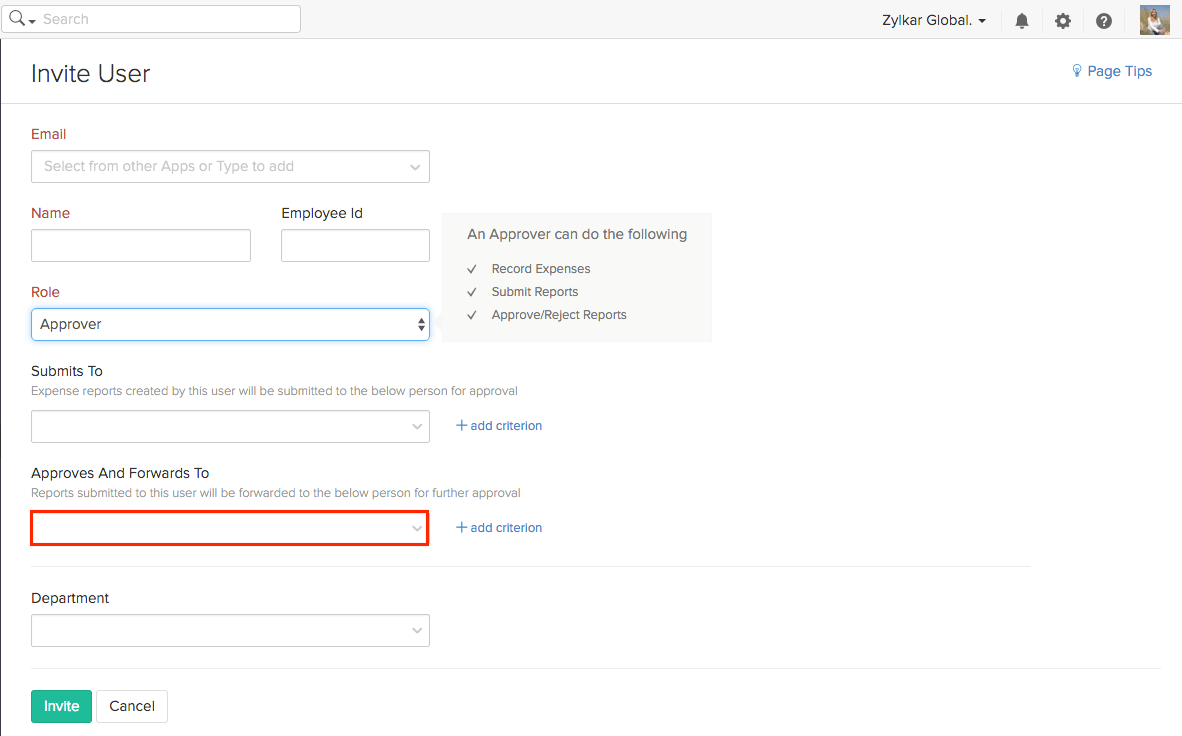
Task: Click the Page Tips lightbulb icon
Action: (1077, 71)
